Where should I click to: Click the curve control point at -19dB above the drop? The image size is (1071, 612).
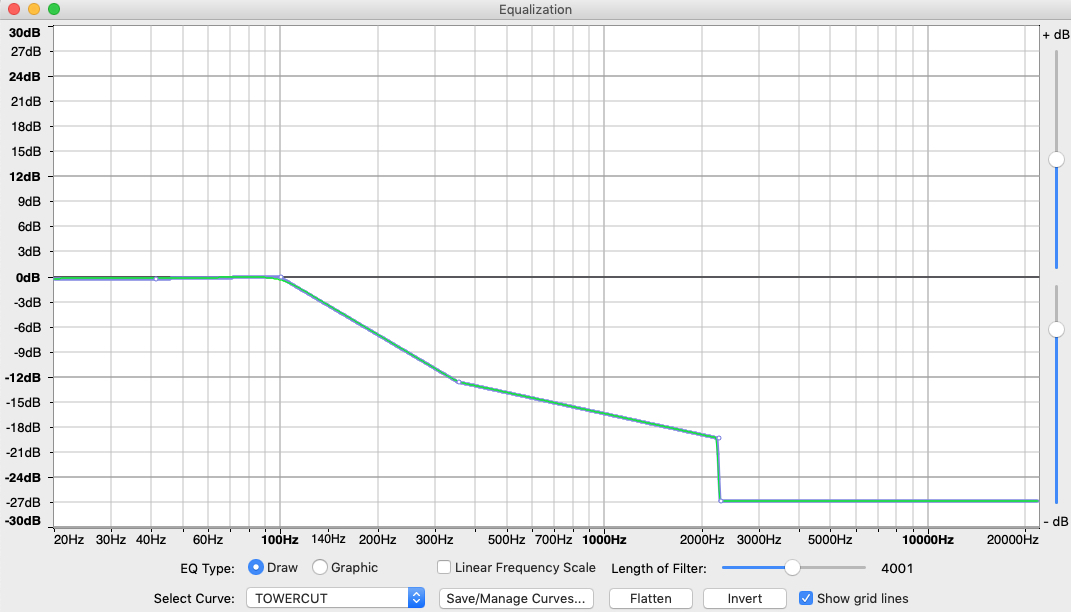[719, 438]
